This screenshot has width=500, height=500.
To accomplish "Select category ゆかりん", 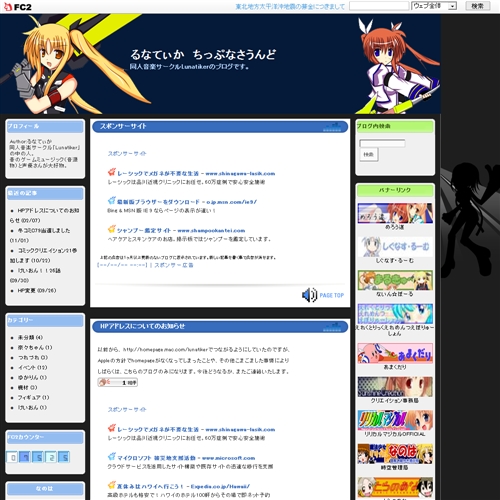I will (32, 377).
